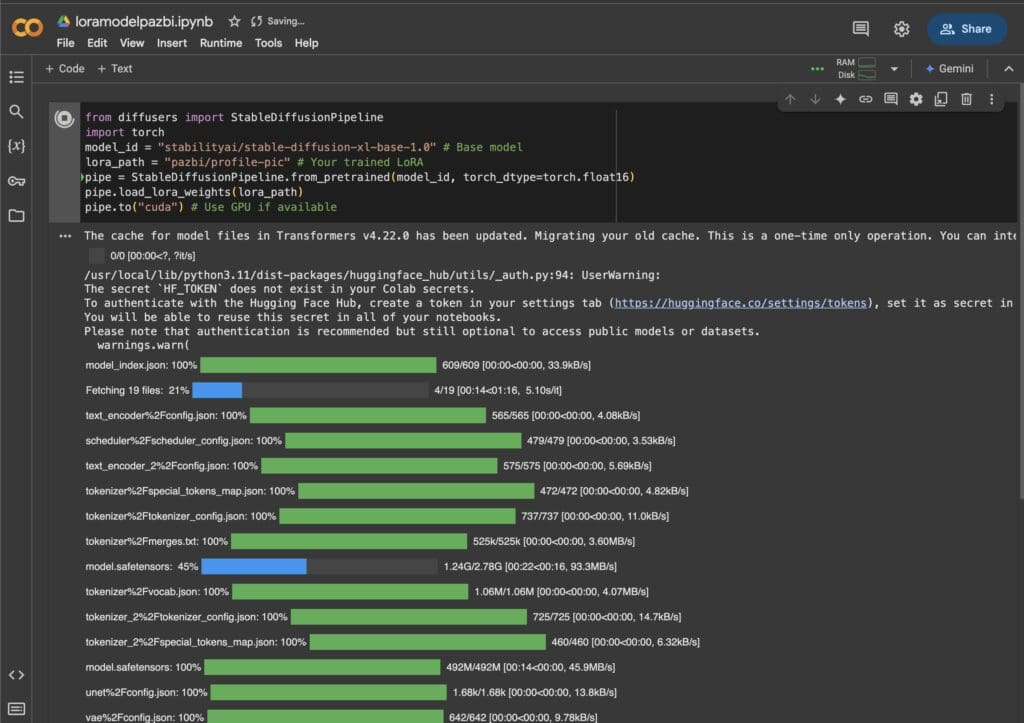Open huggingface.co/settings/tokens link
The height and width of the screenshot is (723, 1024).
[x=741, y=303]
